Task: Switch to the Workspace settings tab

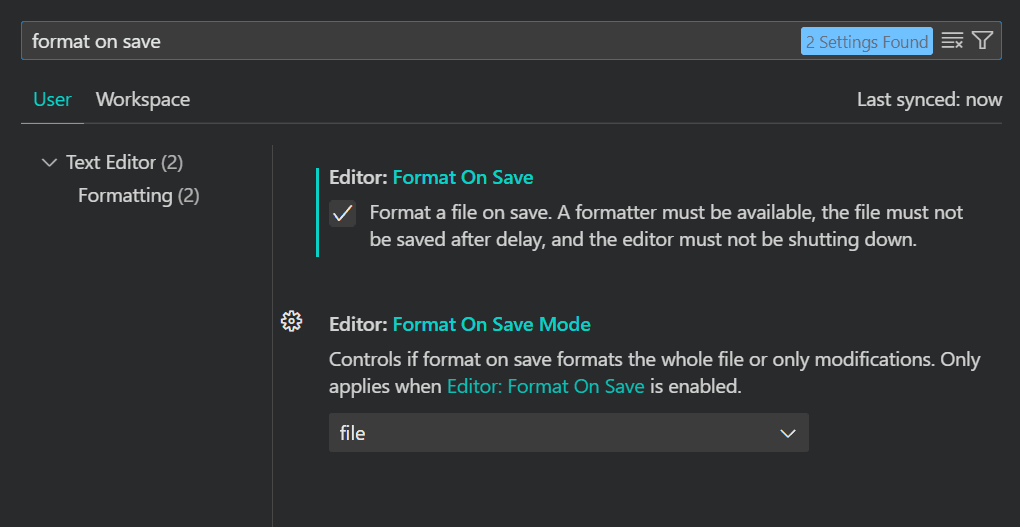Action: click(143, 100)
